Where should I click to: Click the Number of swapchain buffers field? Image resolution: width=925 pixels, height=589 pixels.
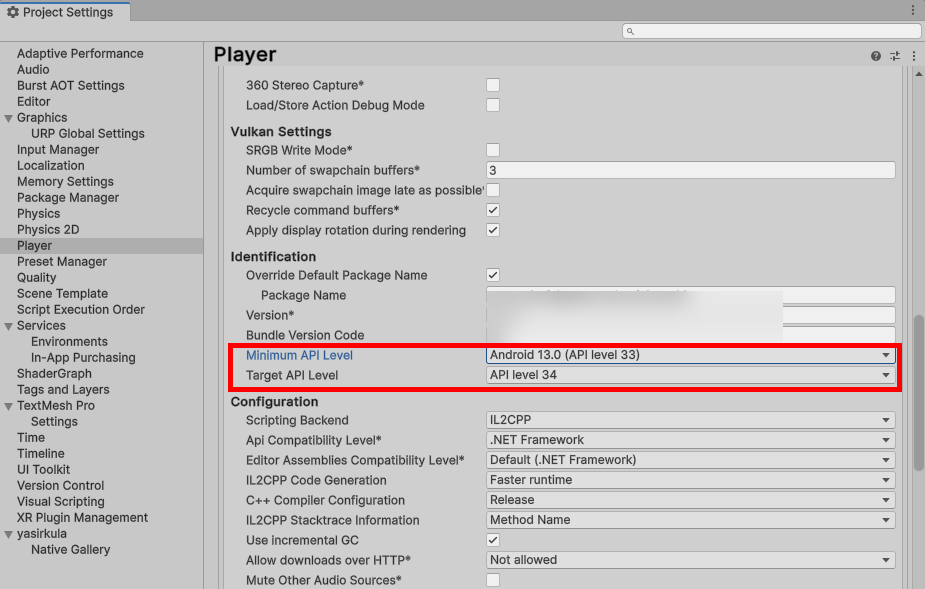tap(690, 170)
